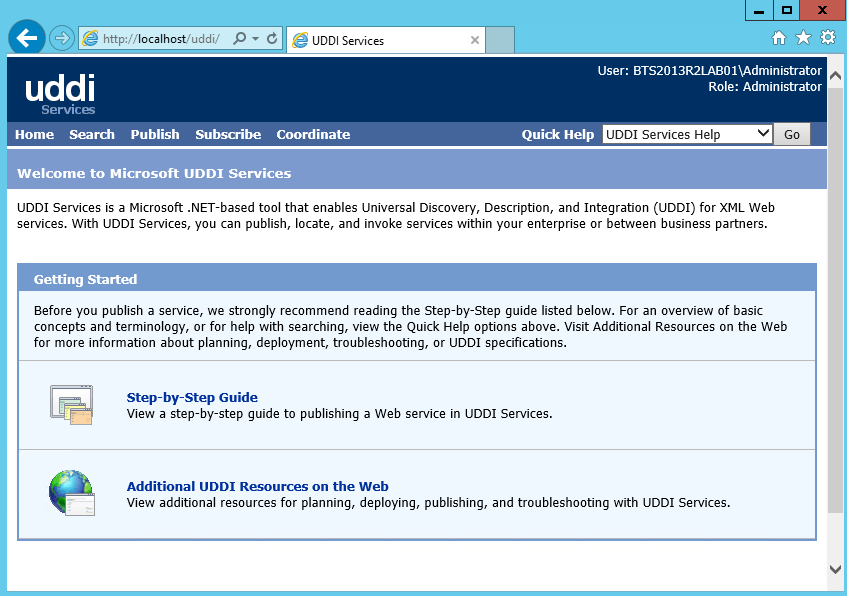
Task: Click the Refresh icon in address bar
Action: pos(272,39)
